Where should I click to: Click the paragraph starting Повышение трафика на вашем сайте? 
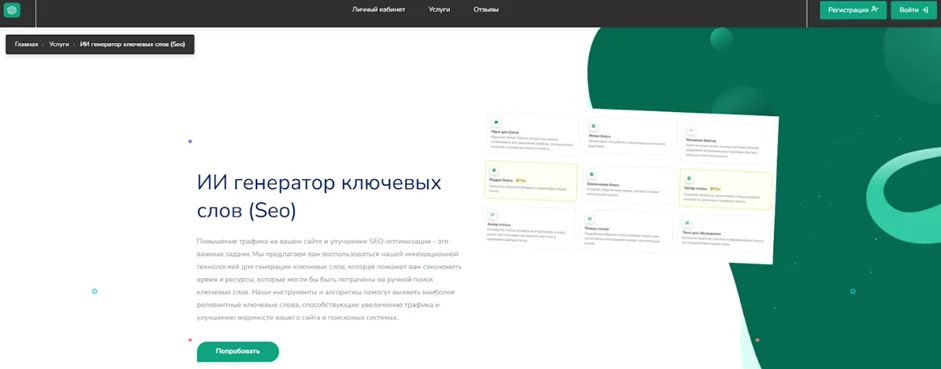329,279
